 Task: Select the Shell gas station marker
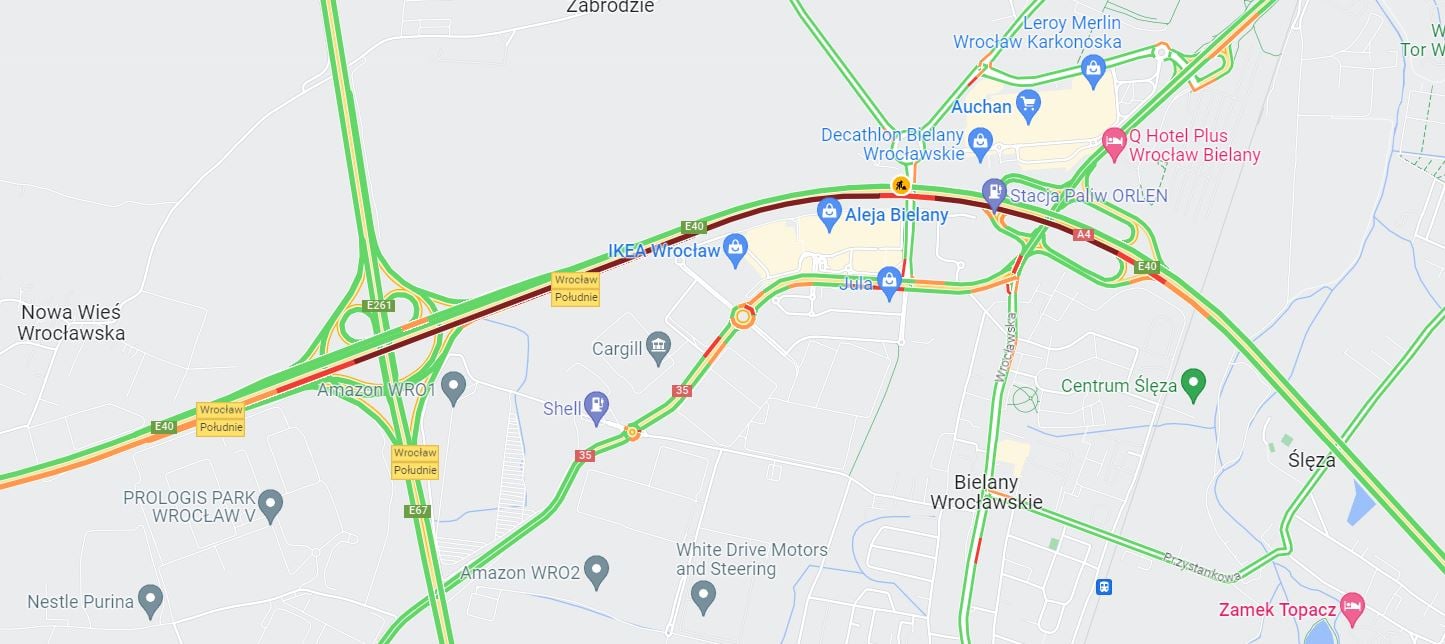click(596, 406)
